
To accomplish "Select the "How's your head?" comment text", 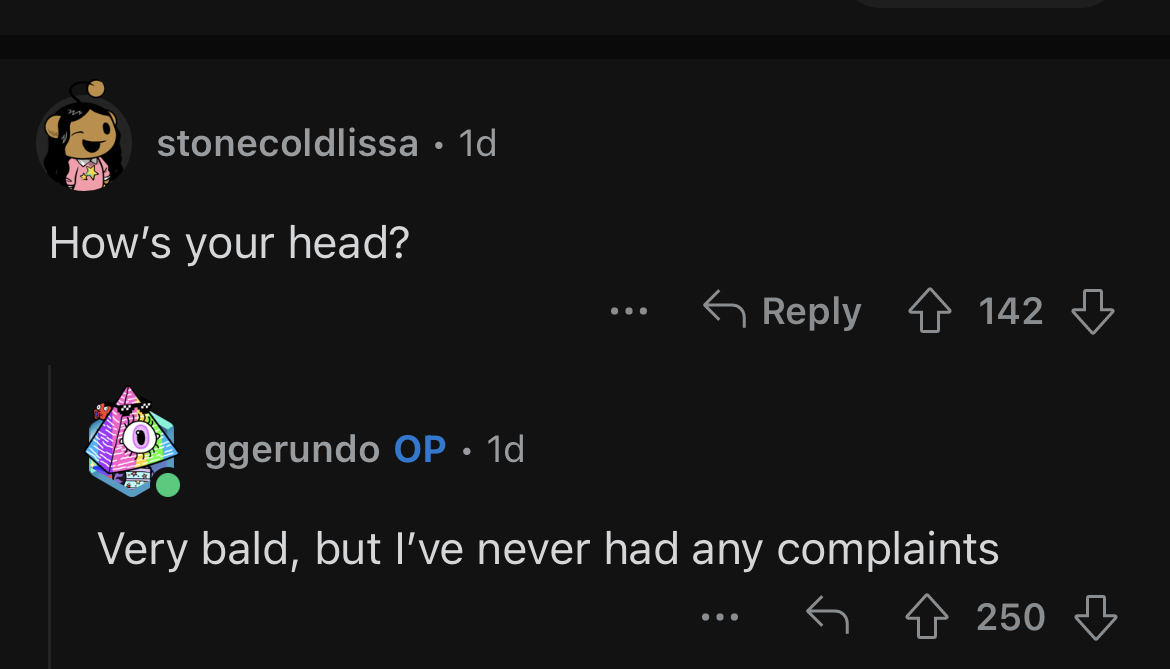I will [229, 243].
